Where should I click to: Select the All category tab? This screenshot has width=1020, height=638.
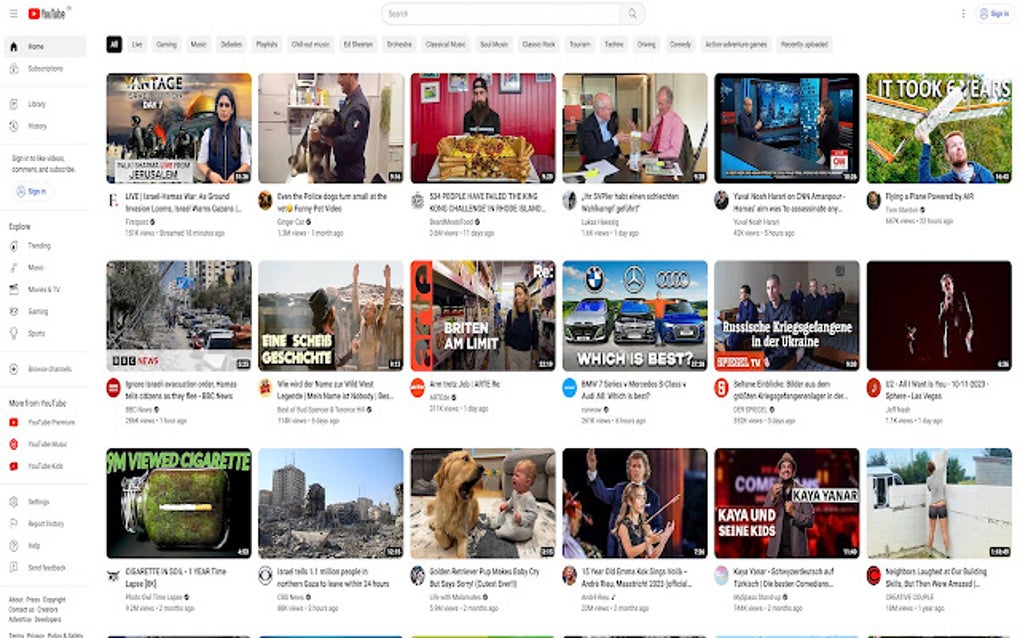tap(113, 44)
